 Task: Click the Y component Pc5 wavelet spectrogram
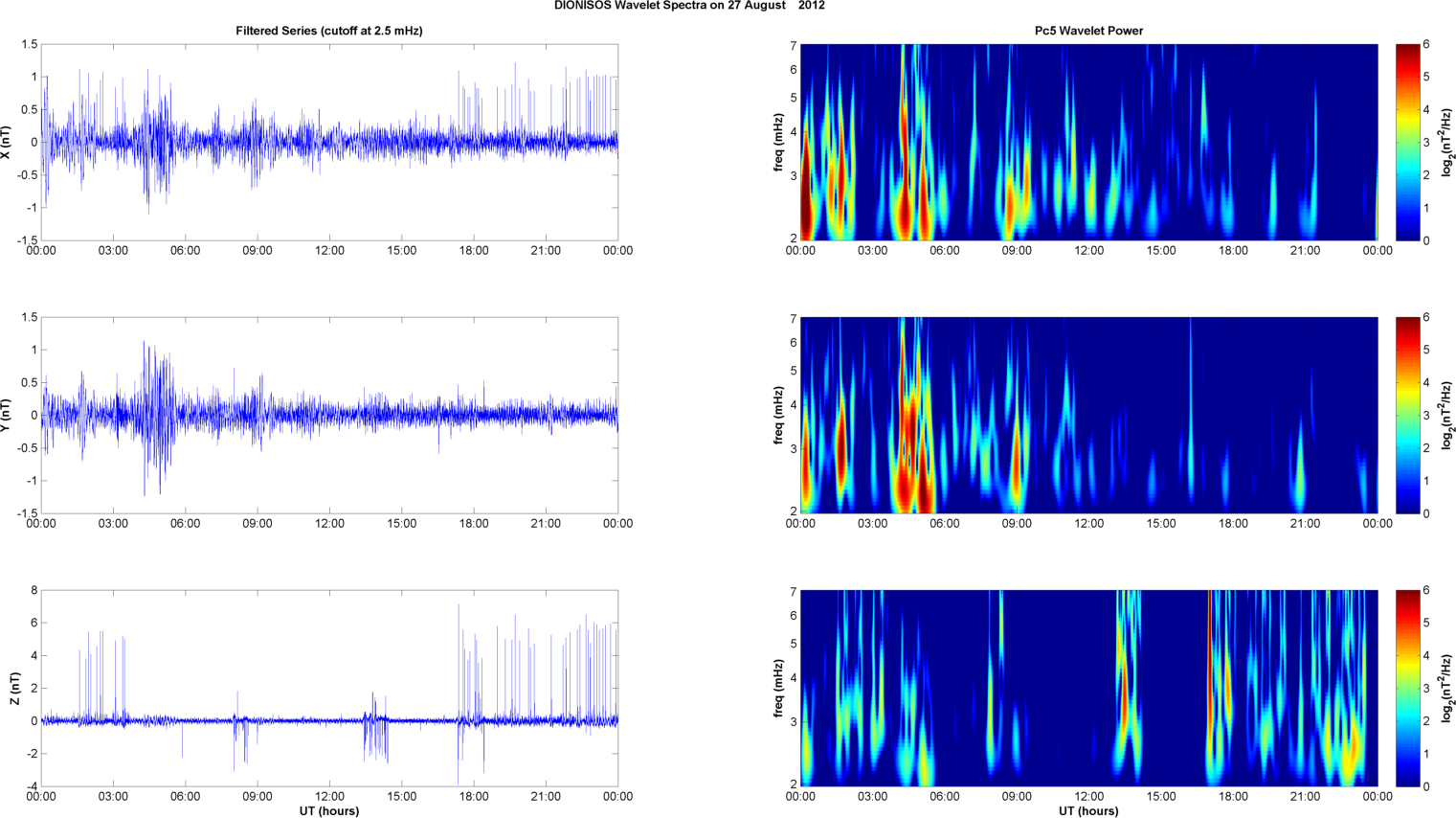[1088, 416]
